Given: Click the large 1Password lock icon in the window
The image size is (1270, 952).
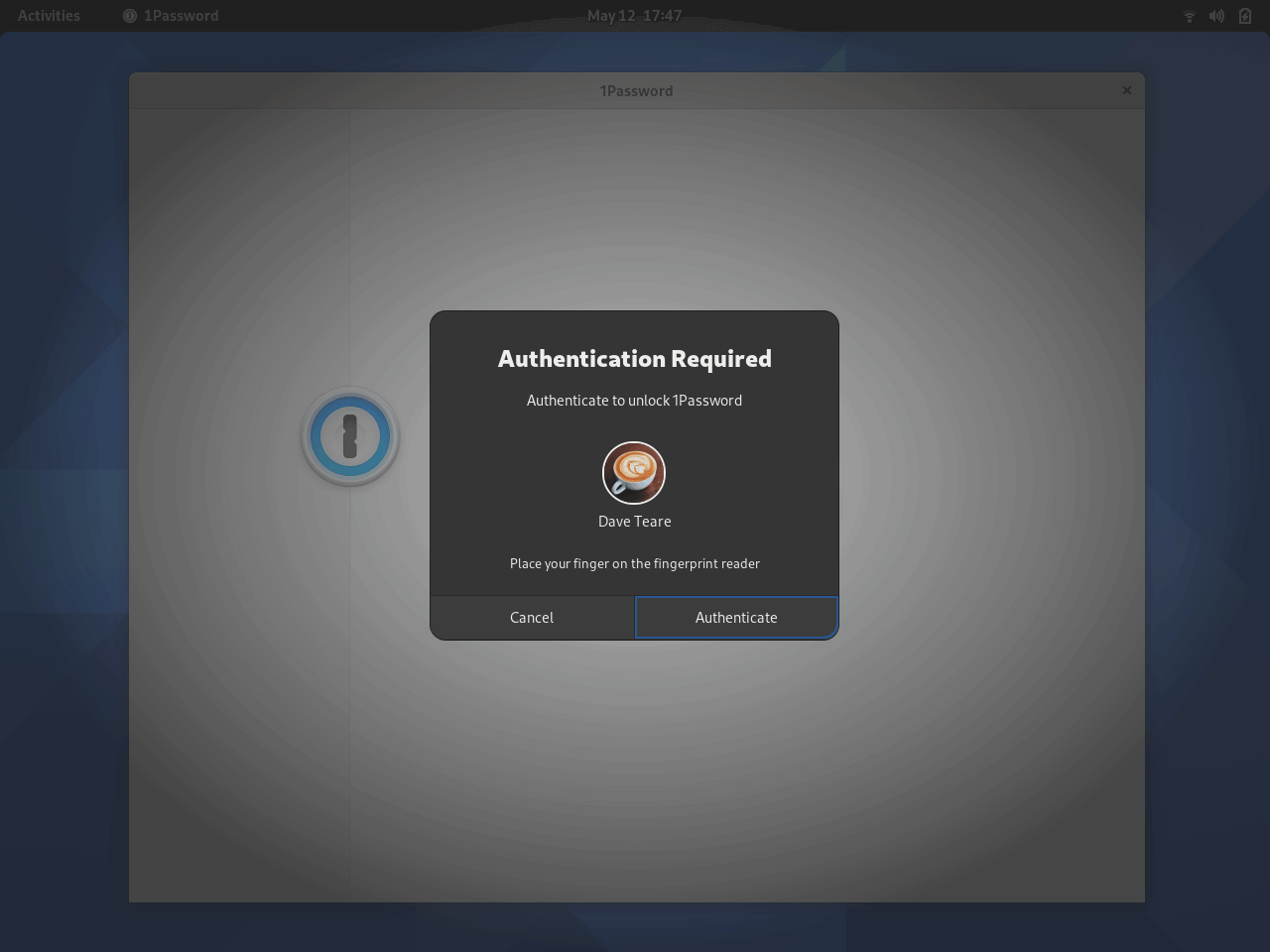Looking at the screenshot, I should 349,436.
